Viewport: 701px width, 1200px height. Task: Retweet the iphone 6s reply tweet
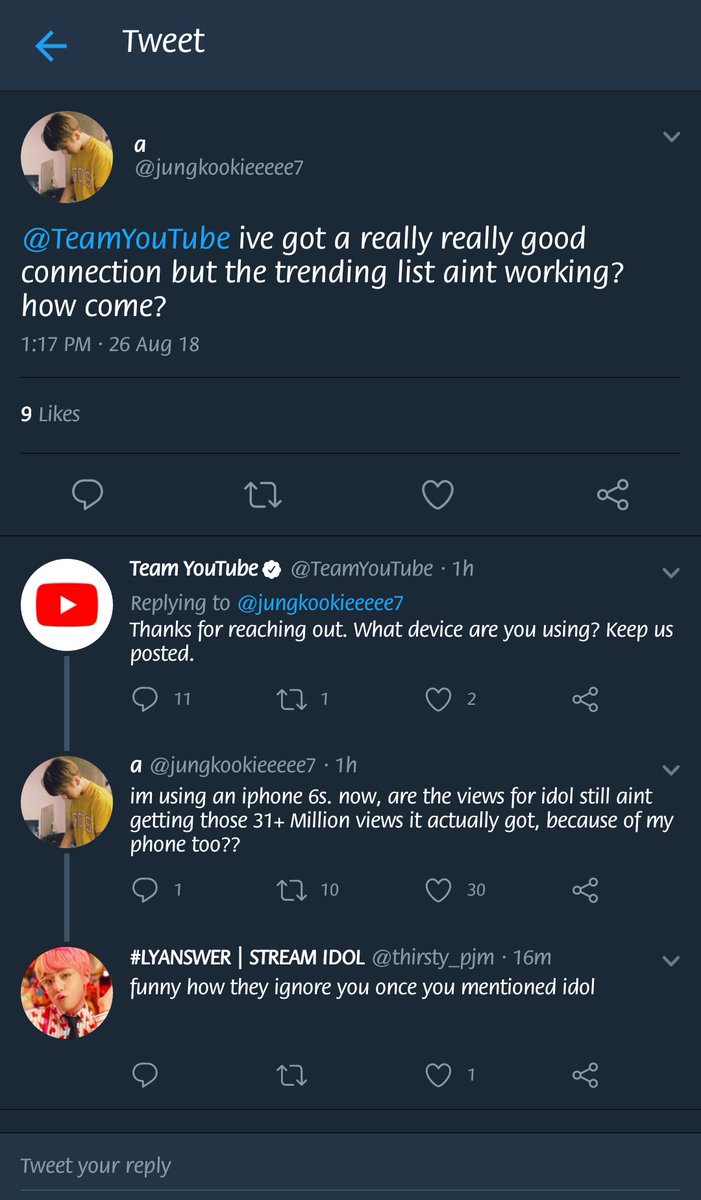[290, 889]
